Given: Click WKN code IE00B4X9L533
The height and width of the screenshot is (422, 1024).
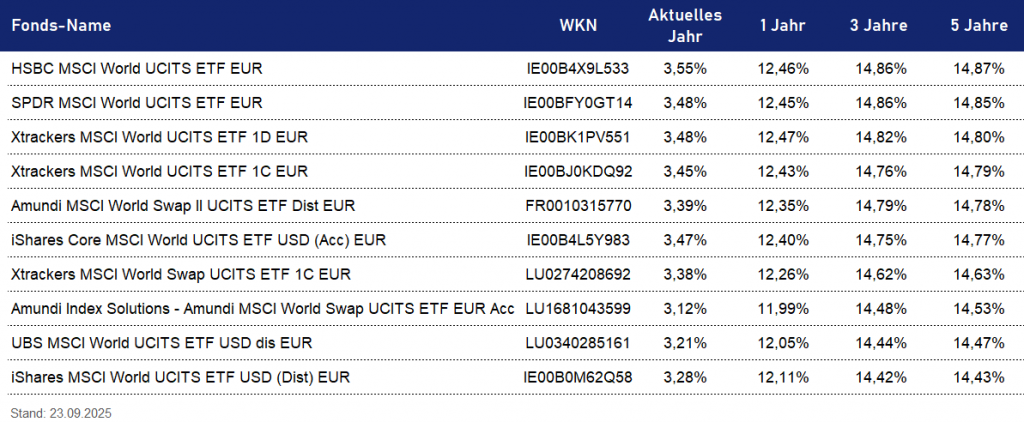Looking at the screenshot, I should coord(578,69).
